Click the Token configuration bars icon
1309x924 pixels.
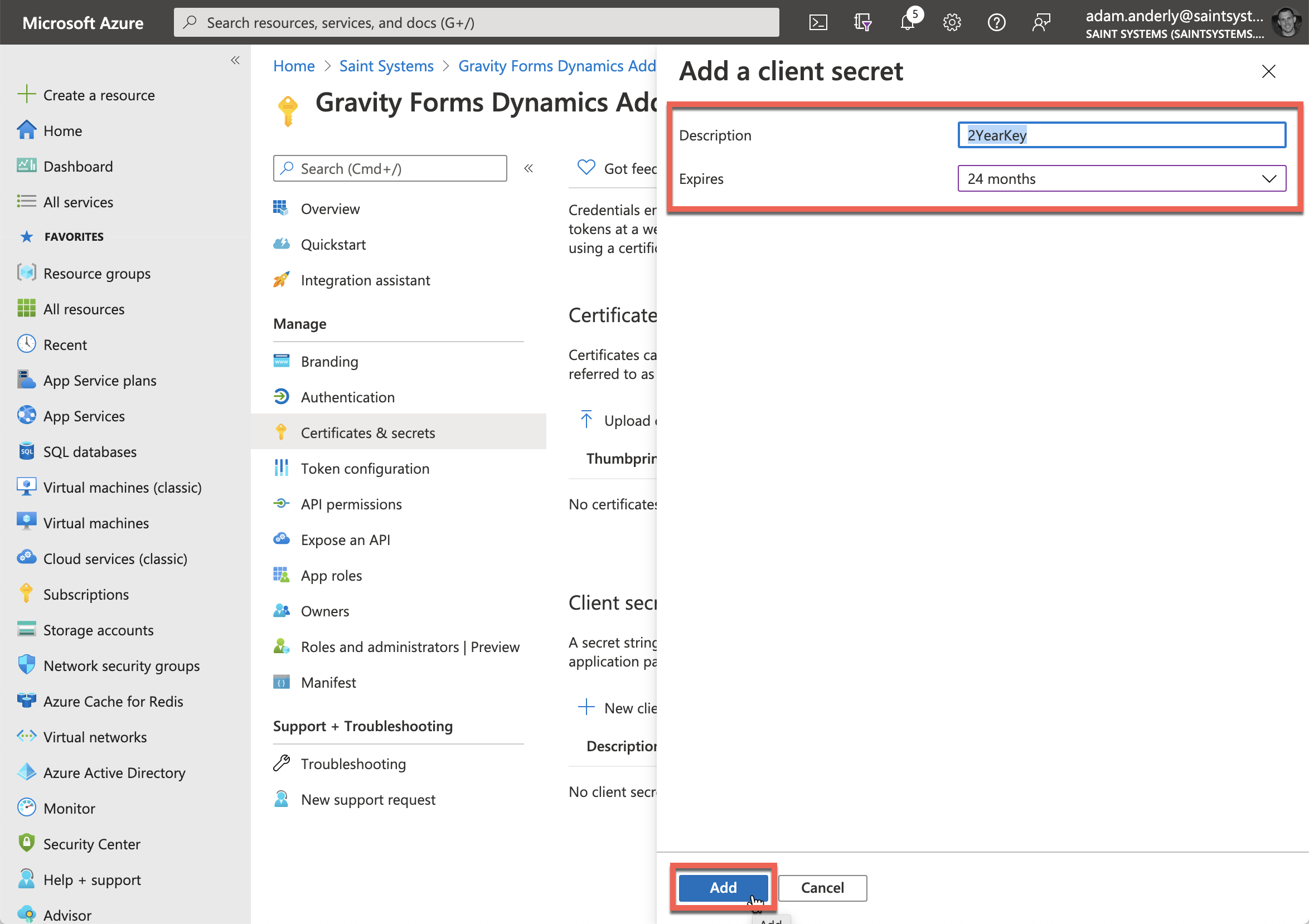click(282, 468)
